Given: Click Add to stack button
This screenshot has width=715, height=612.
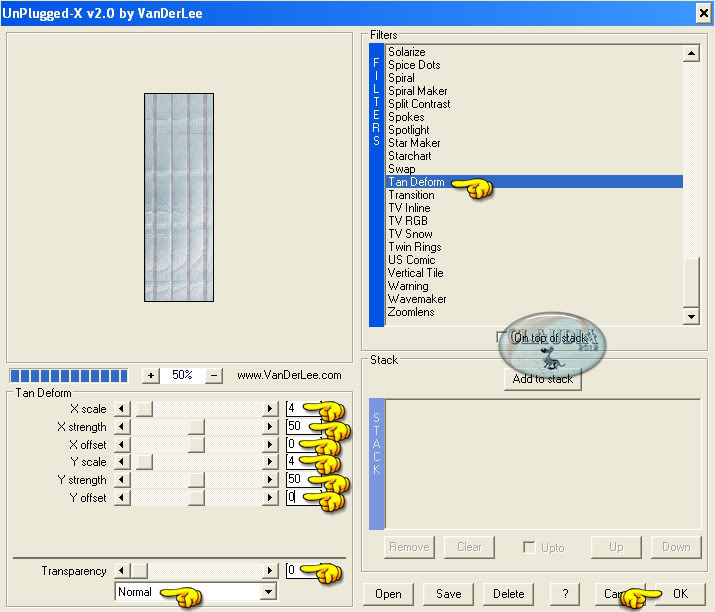Looking at the screenshot, I should 543,379.
